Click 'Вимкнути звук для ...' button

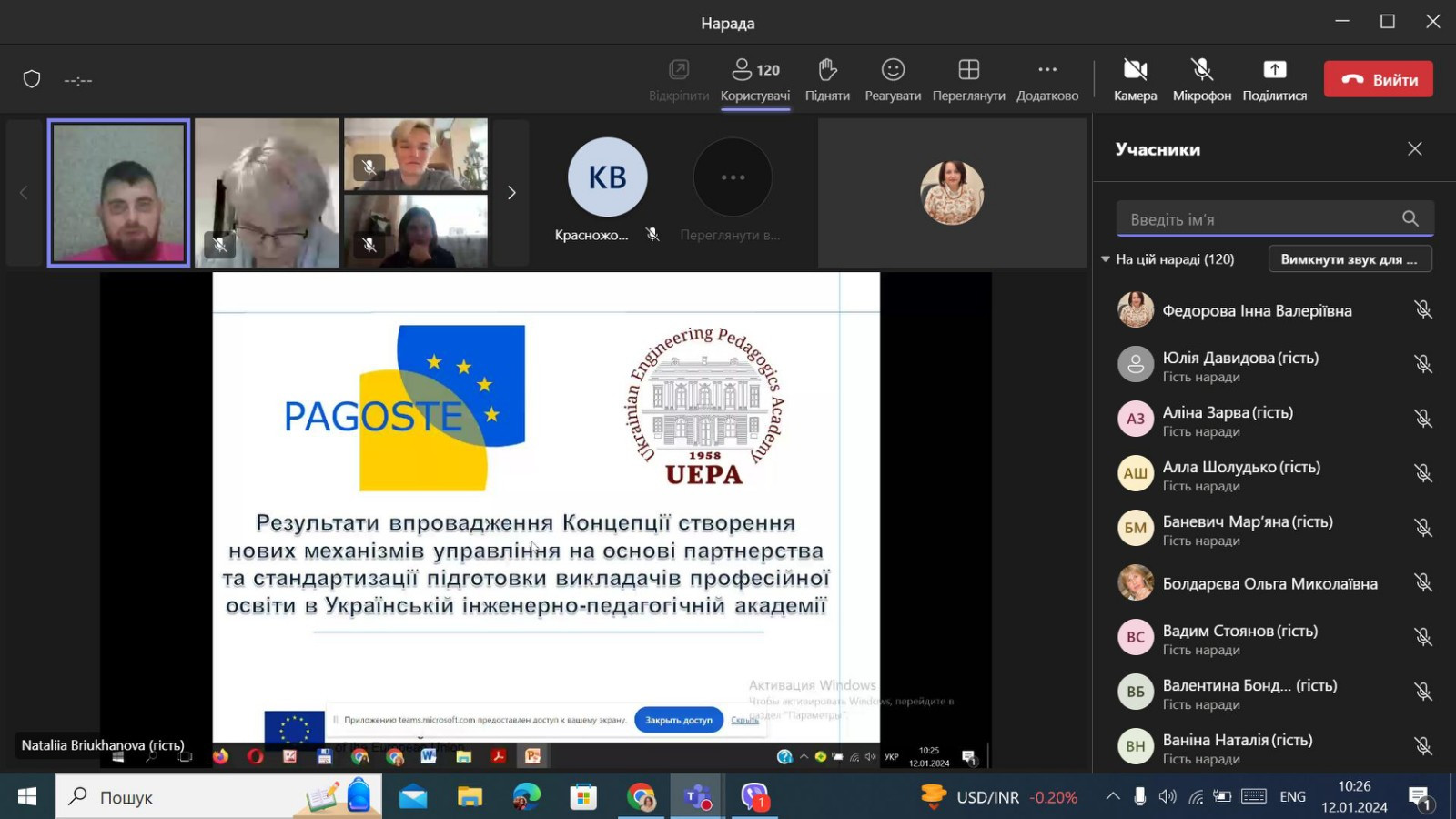(x=1350, y=259)
